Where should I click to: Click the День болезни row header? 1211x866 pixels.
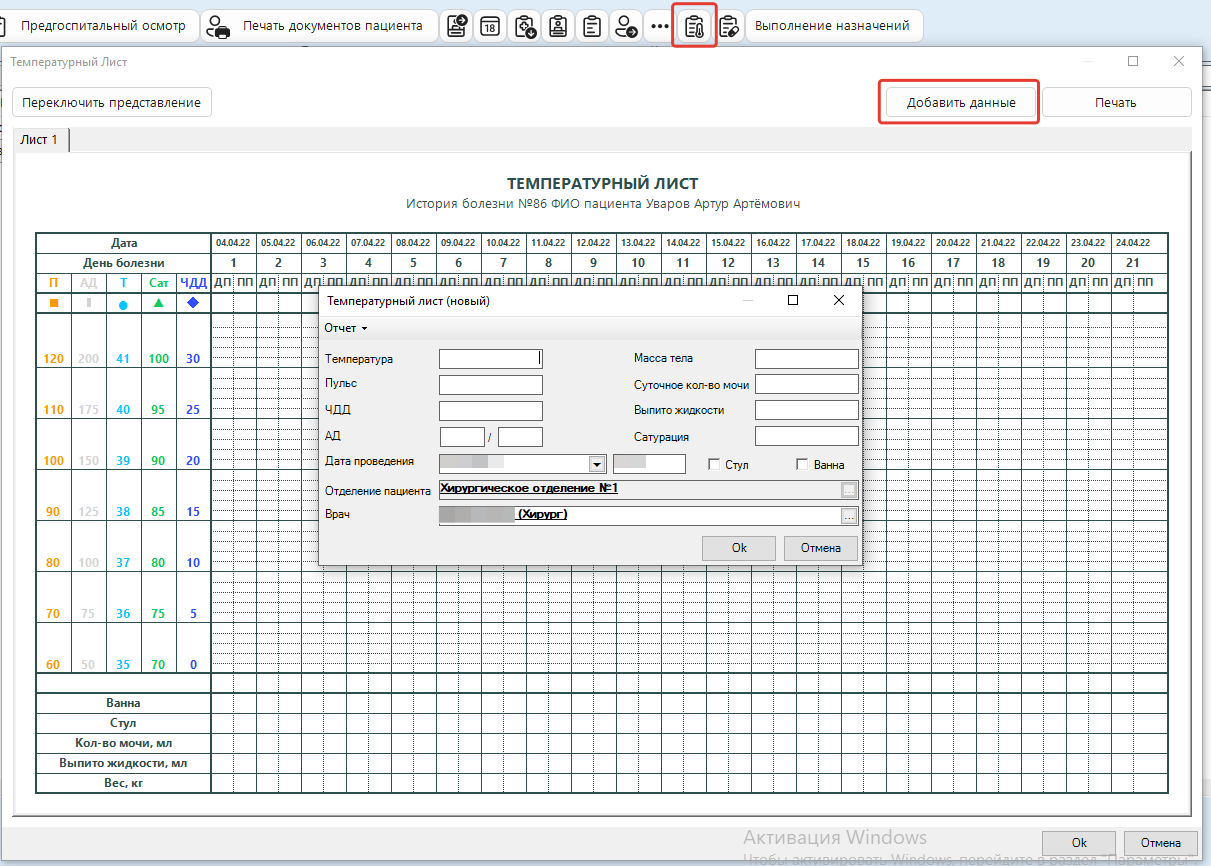123,263
